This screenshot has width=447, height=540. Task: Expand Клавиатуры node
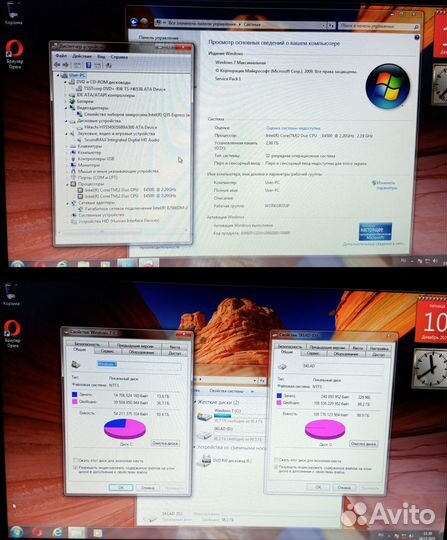(x=67, y=146)
